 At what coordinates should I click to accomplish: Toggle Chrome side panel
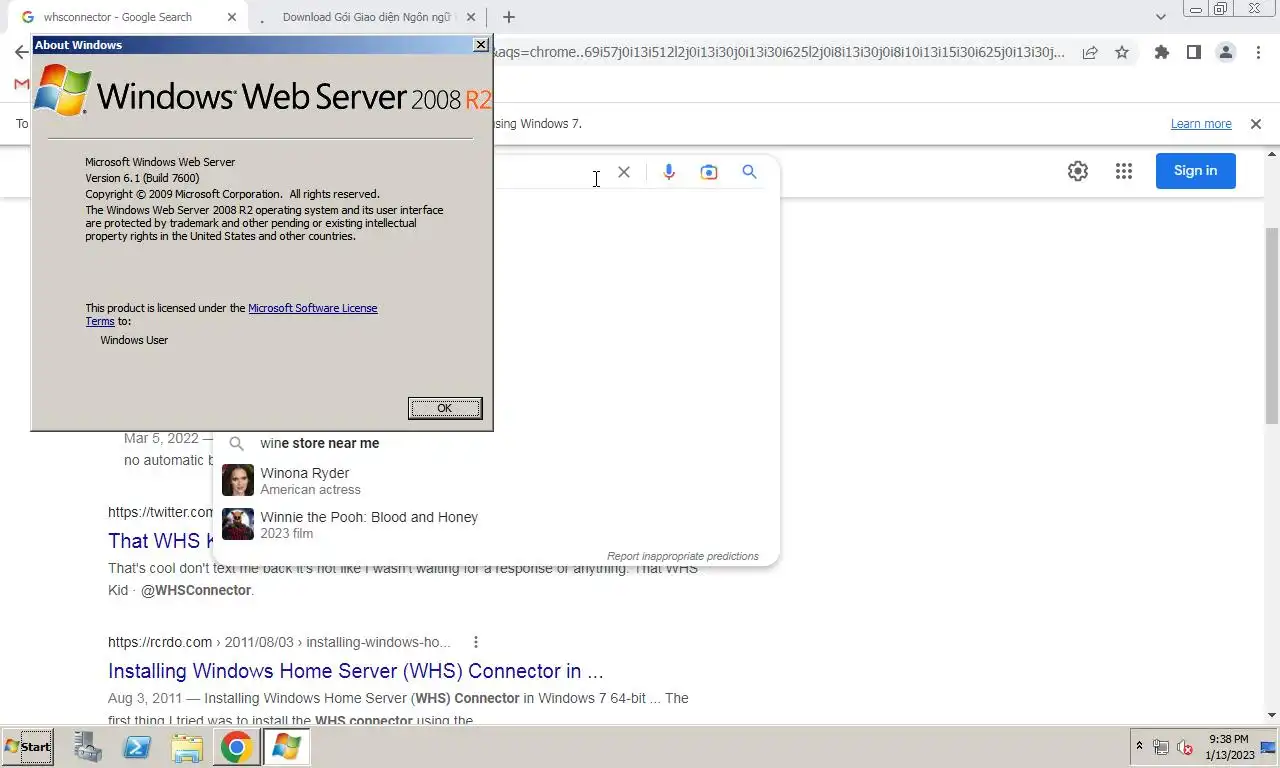(x=1193, y=53)
